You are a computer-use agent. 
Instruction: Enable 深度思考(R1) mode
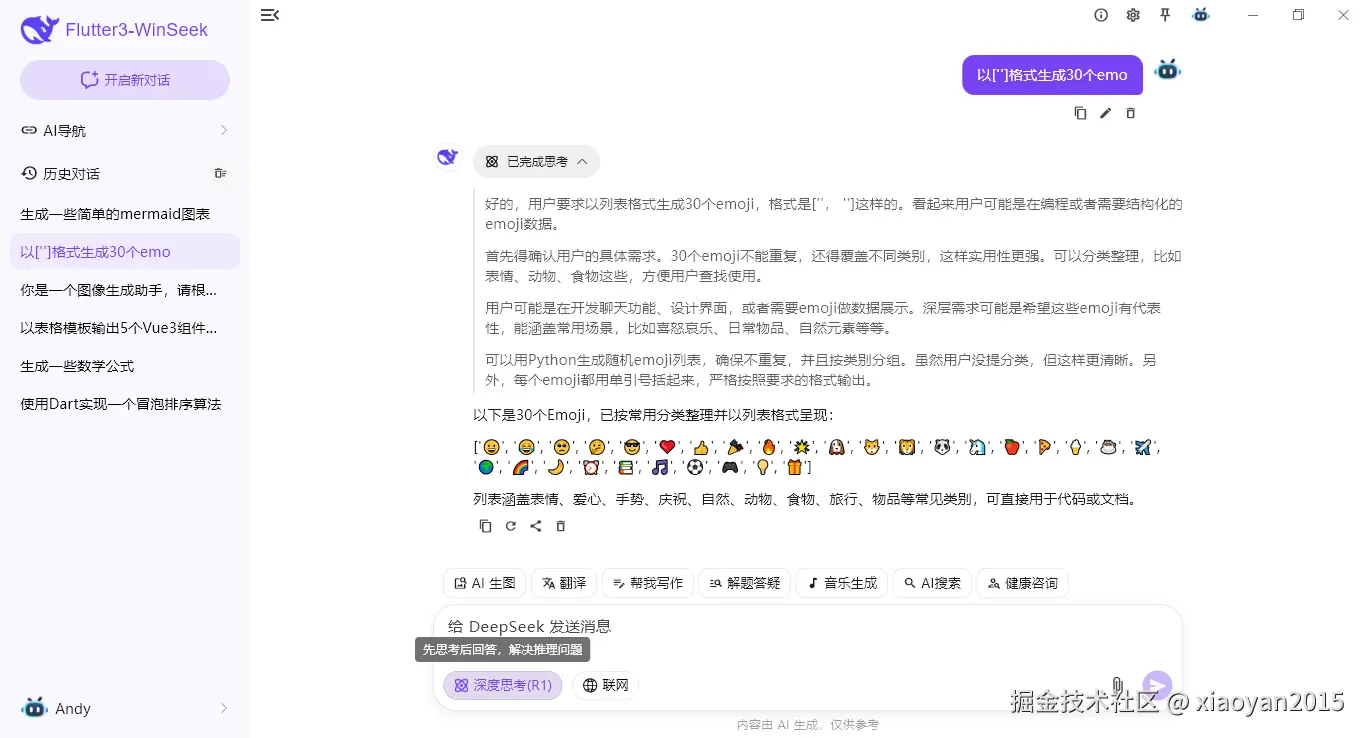tap(503, 685)
